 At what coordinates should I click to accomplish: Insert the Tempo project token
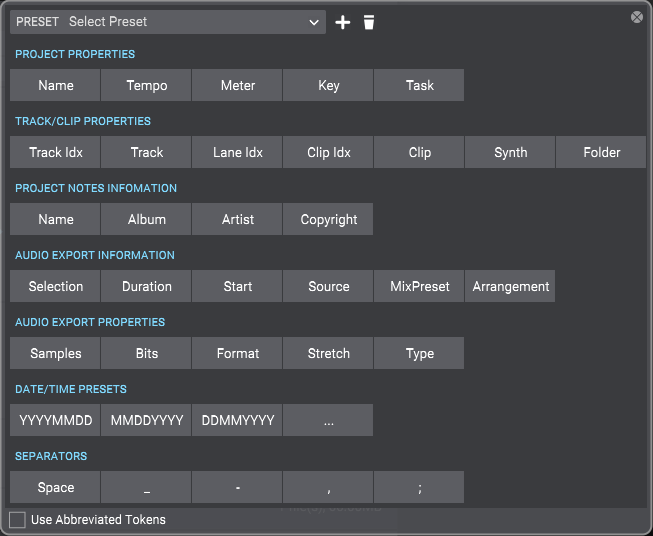[x=147, y=85]
